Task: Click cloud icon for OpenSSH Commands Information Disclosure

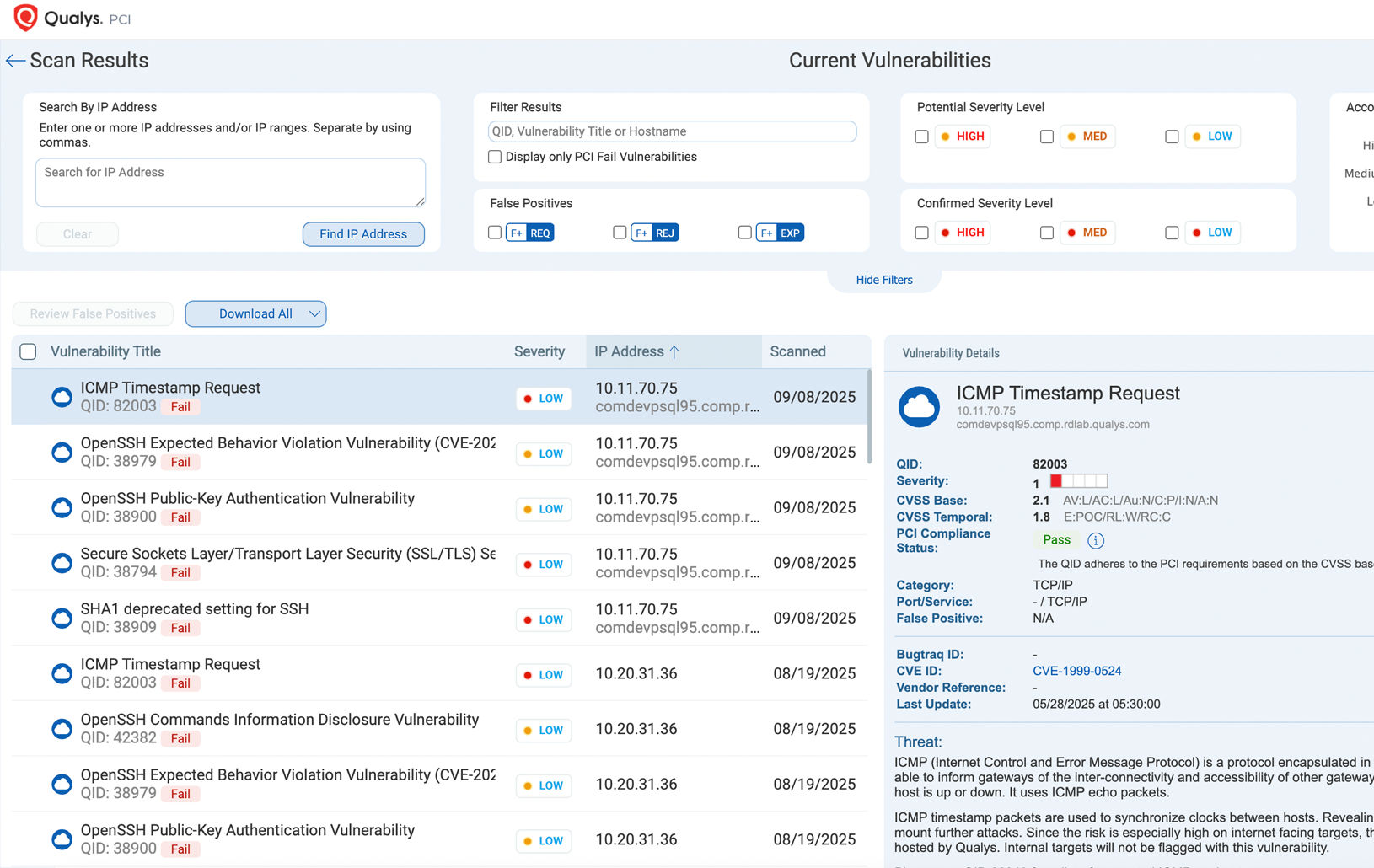Action: [x=62, y=729]
